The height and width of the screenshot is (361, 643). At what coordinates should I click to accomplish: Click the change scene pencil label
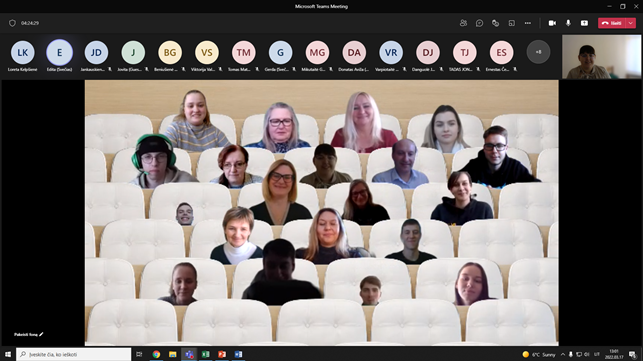tap(28, 334)
